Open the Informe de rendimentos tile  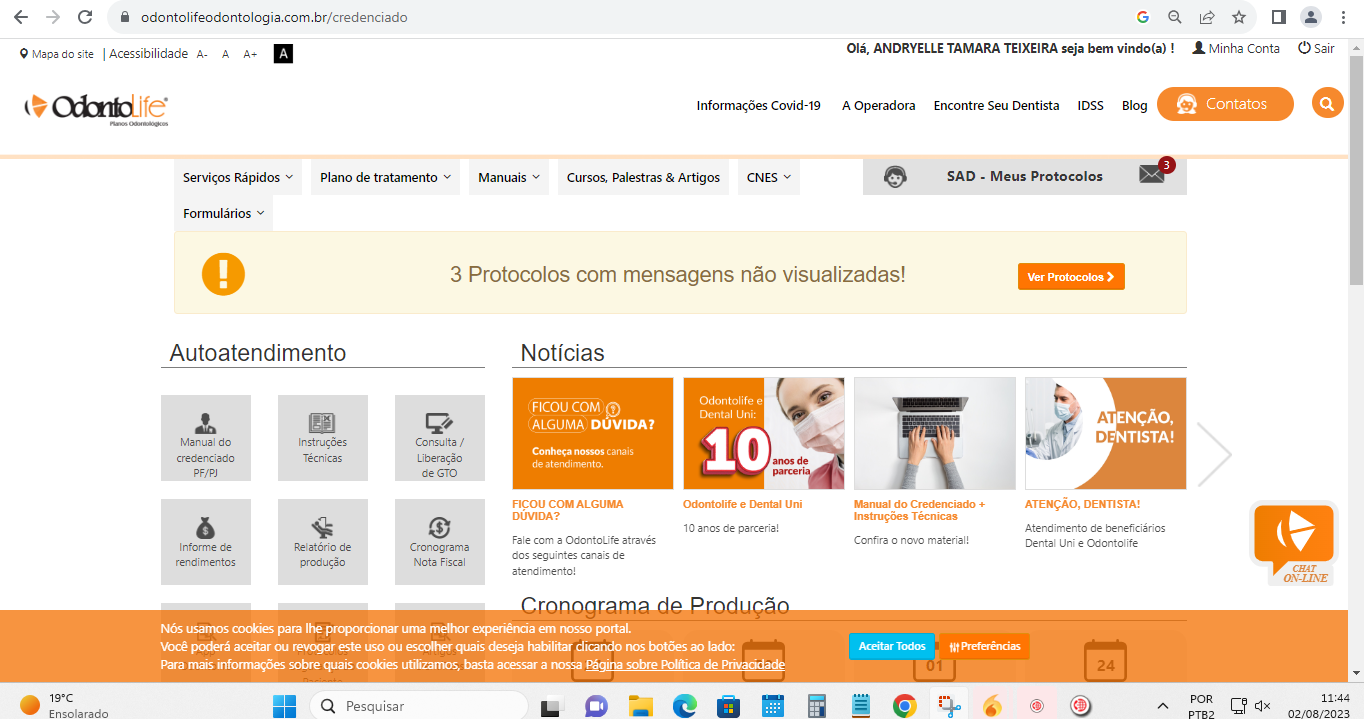point(206,541)
